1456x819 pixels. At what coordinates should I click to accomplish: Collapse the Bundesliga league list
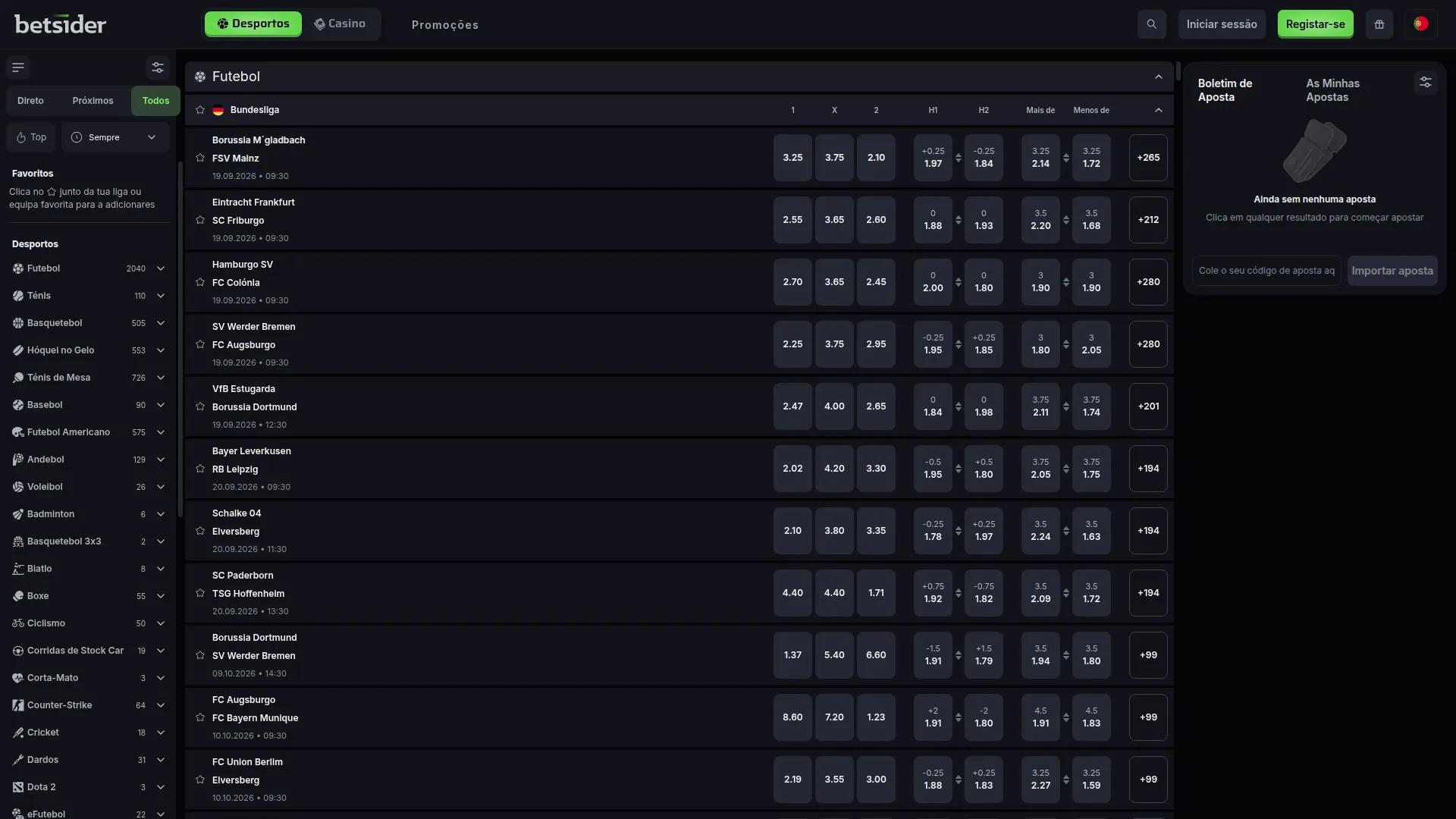(x=1158, y=110)
